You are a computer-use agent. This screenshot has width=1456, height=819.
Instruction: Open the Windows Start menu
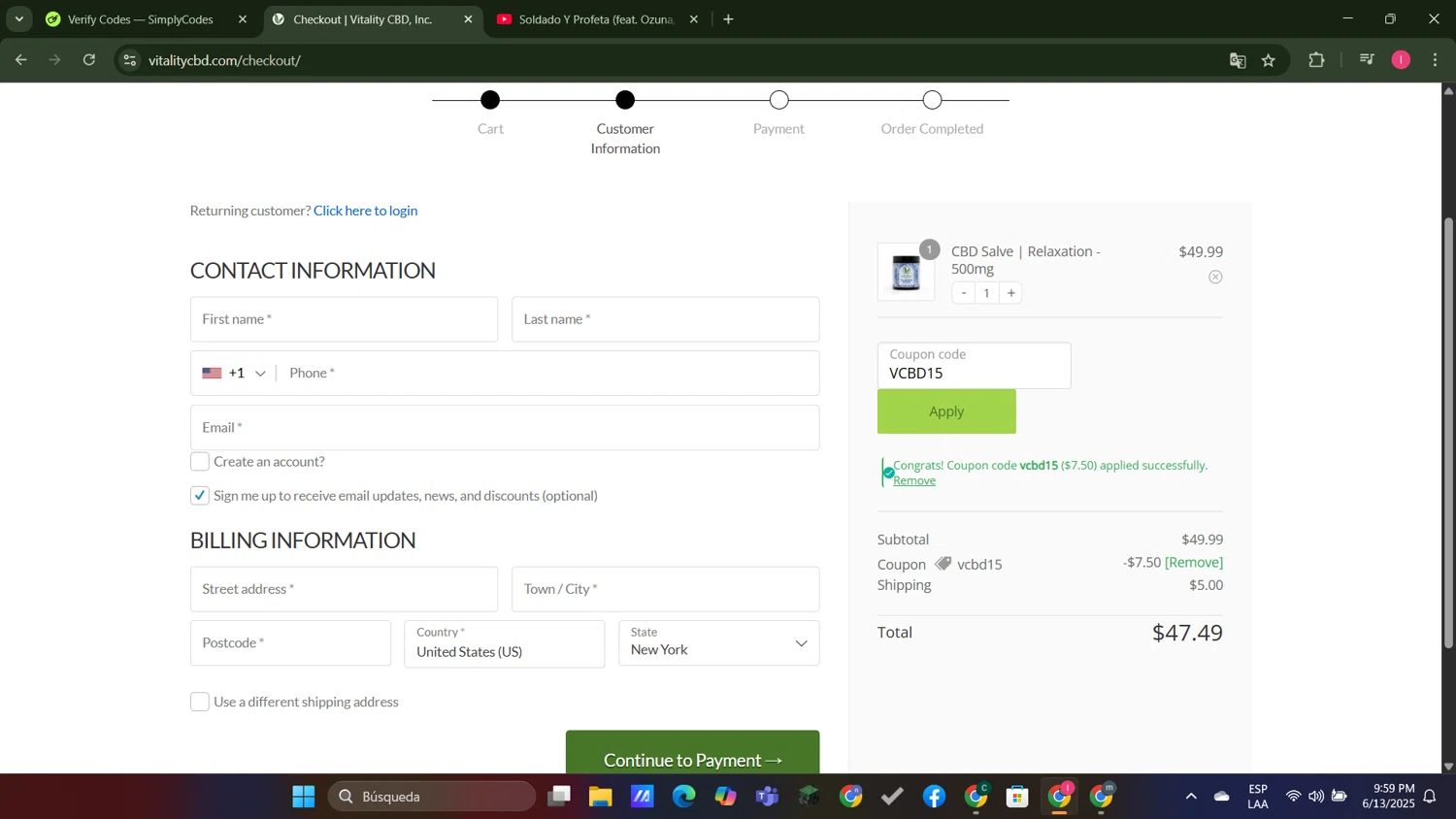point(303,797)
